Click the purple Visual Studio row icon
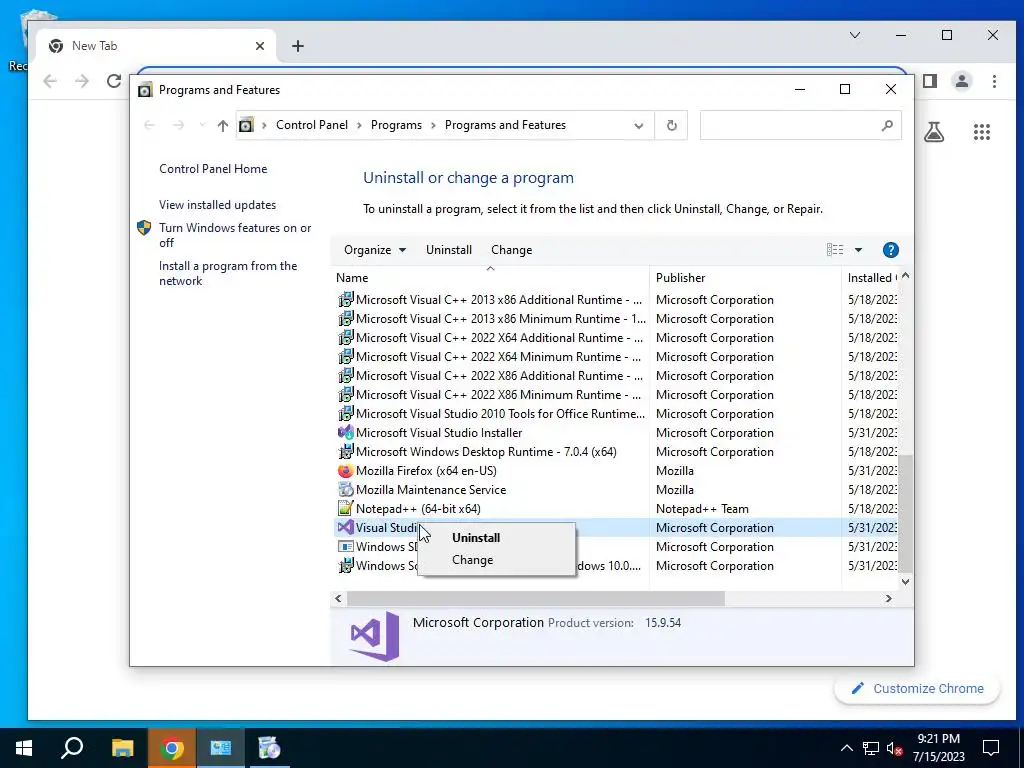 pos(345,527)
